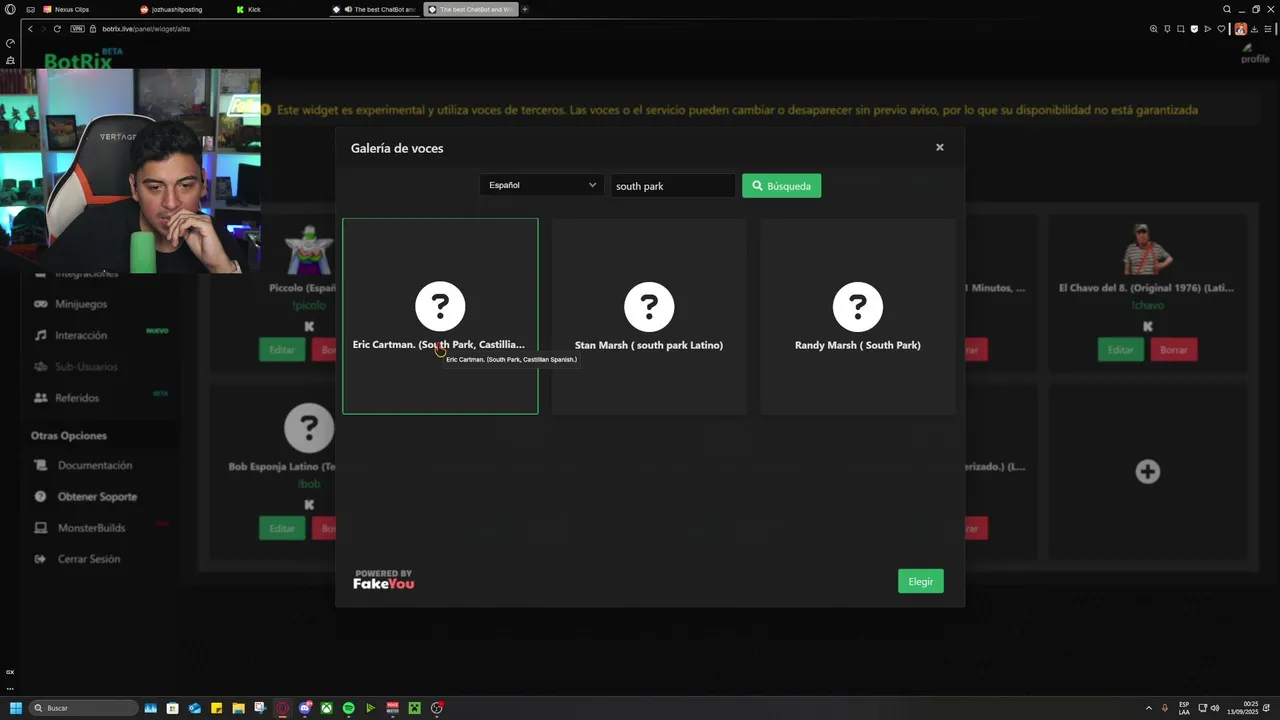
Task: Open Xbox app from the taskbar
Action: click(326, 708)
